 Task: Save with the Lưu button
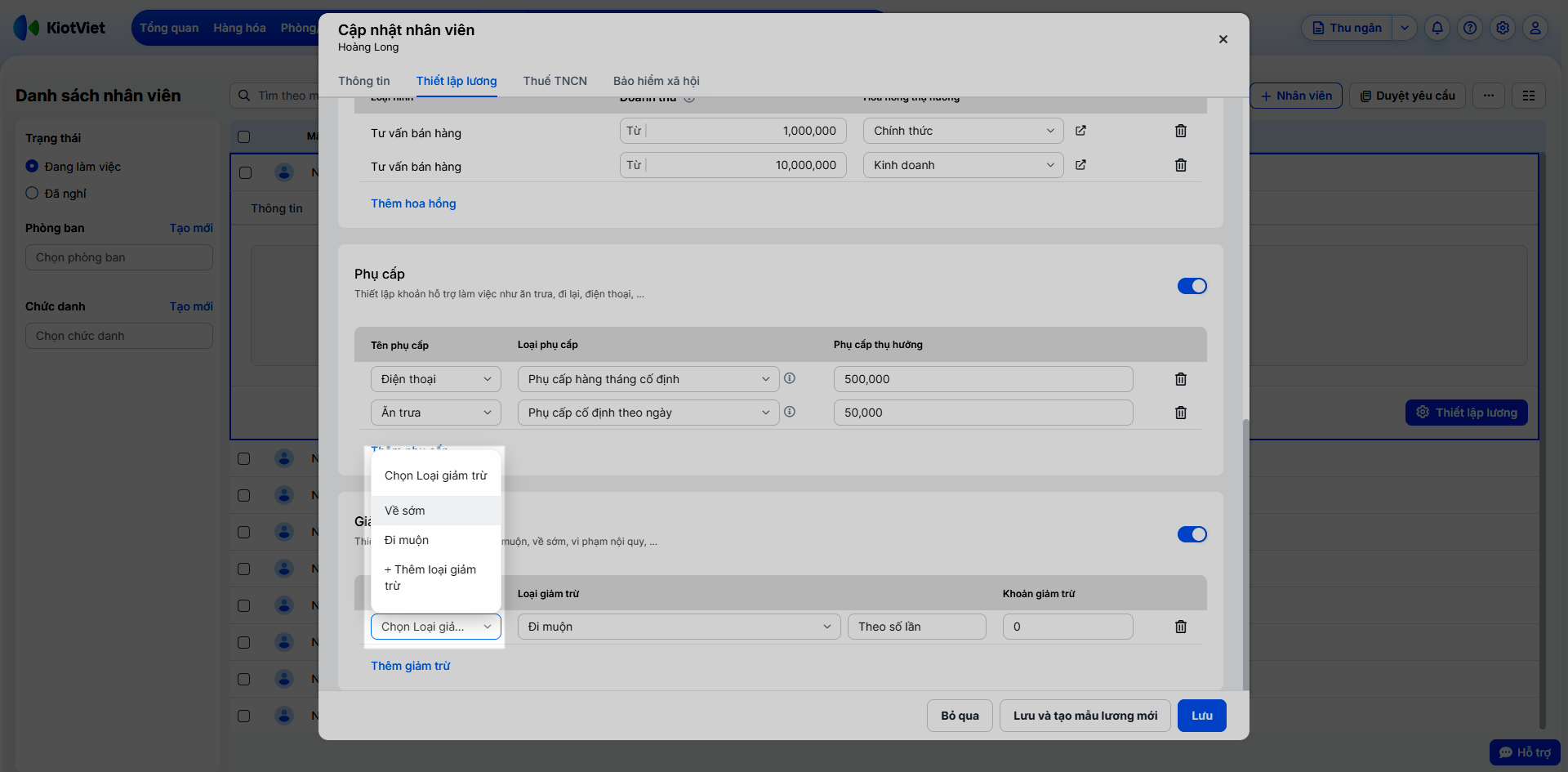click(x=1202, y=716)
